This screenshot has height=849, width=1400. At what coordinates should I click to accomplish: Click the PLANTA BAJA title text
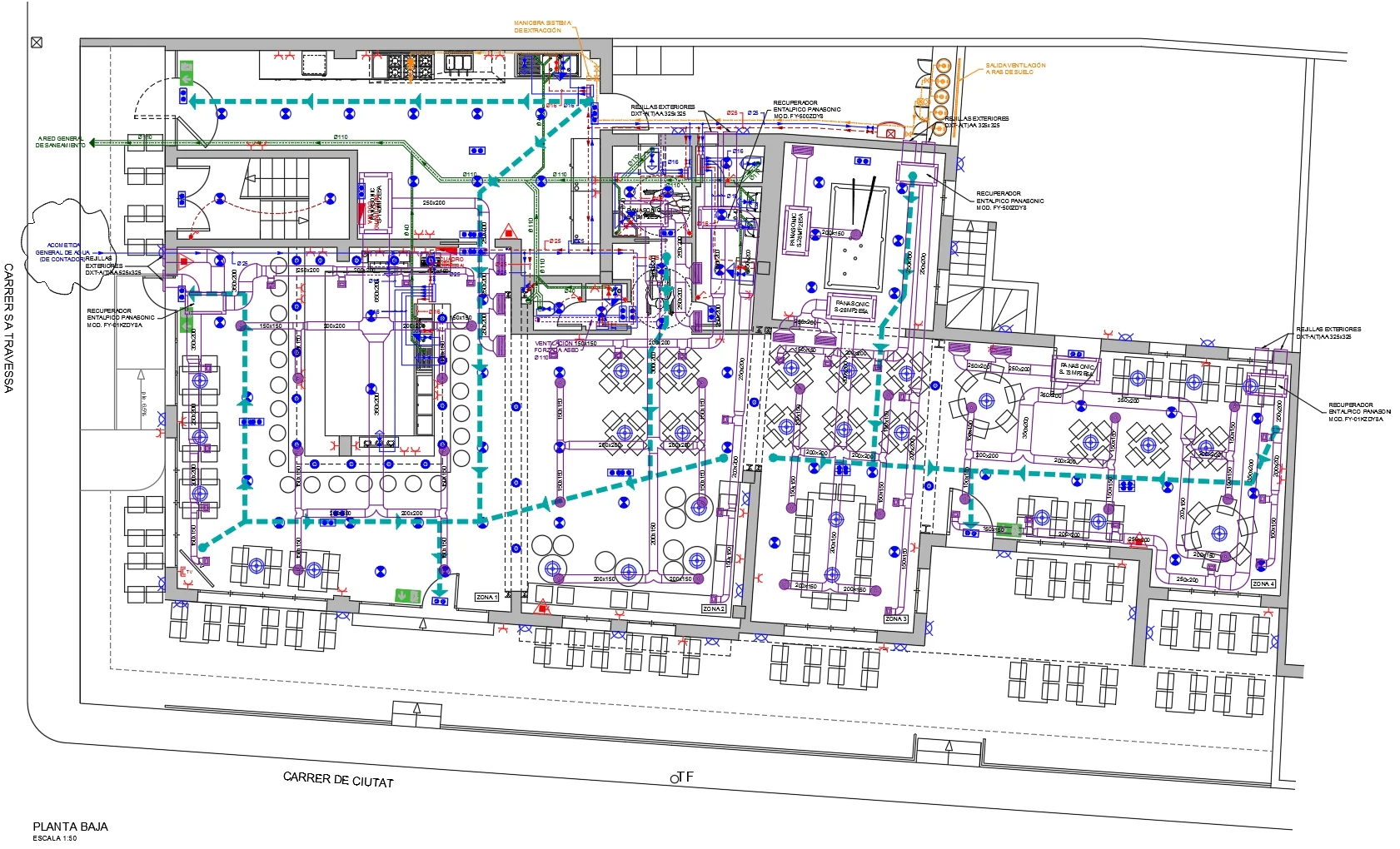(x=70, y=827)
